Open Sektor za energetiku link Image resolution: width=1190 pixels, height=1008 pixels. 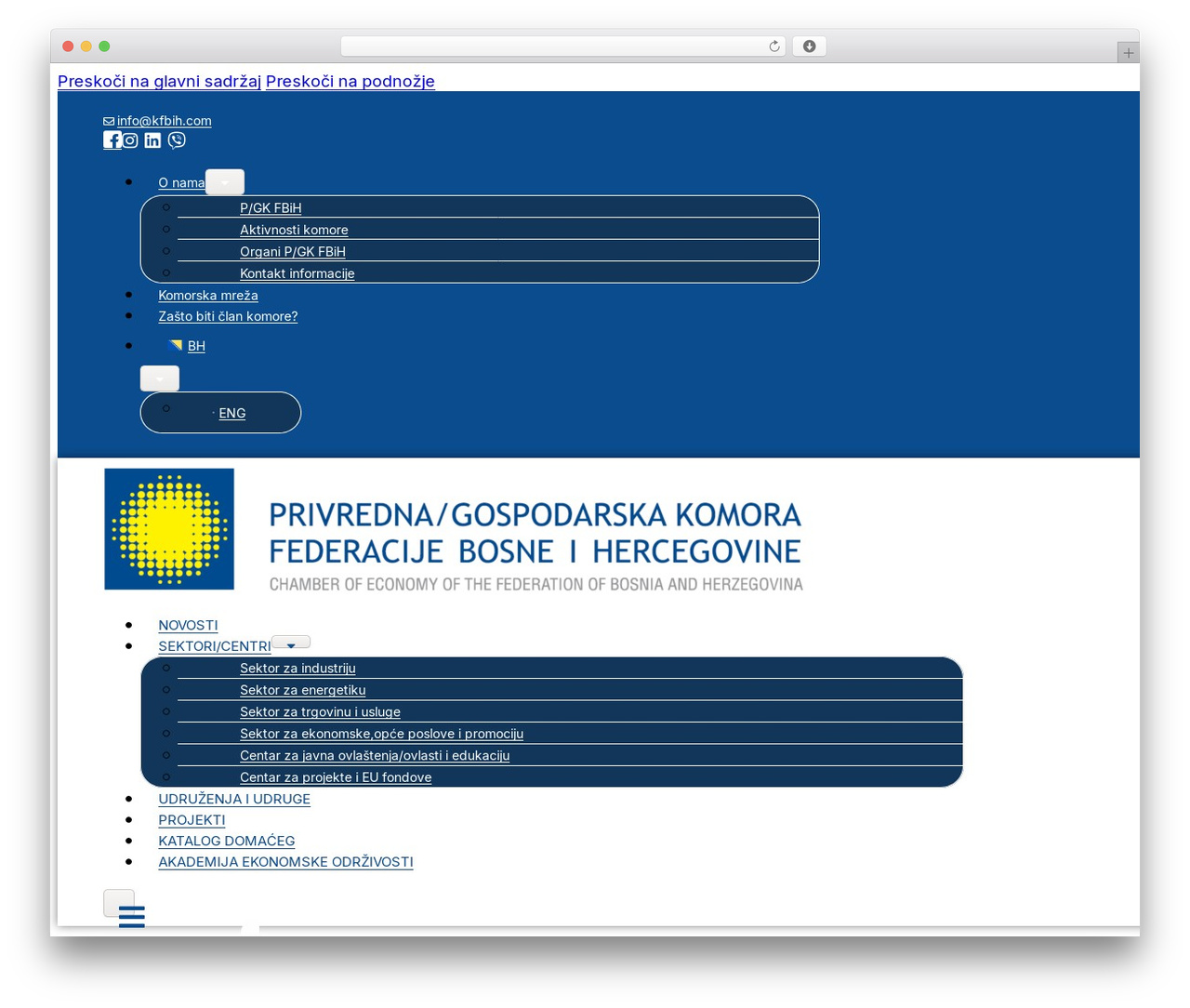(303, 690)
